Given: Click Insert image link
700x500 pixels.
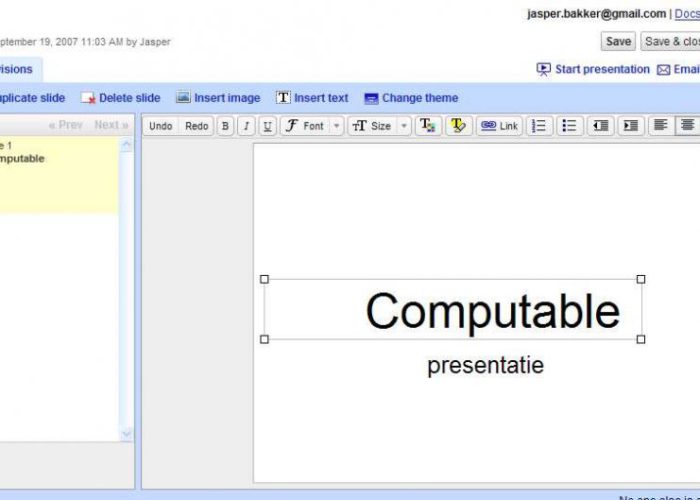Looking at the screenshot, I should [227, 98].
